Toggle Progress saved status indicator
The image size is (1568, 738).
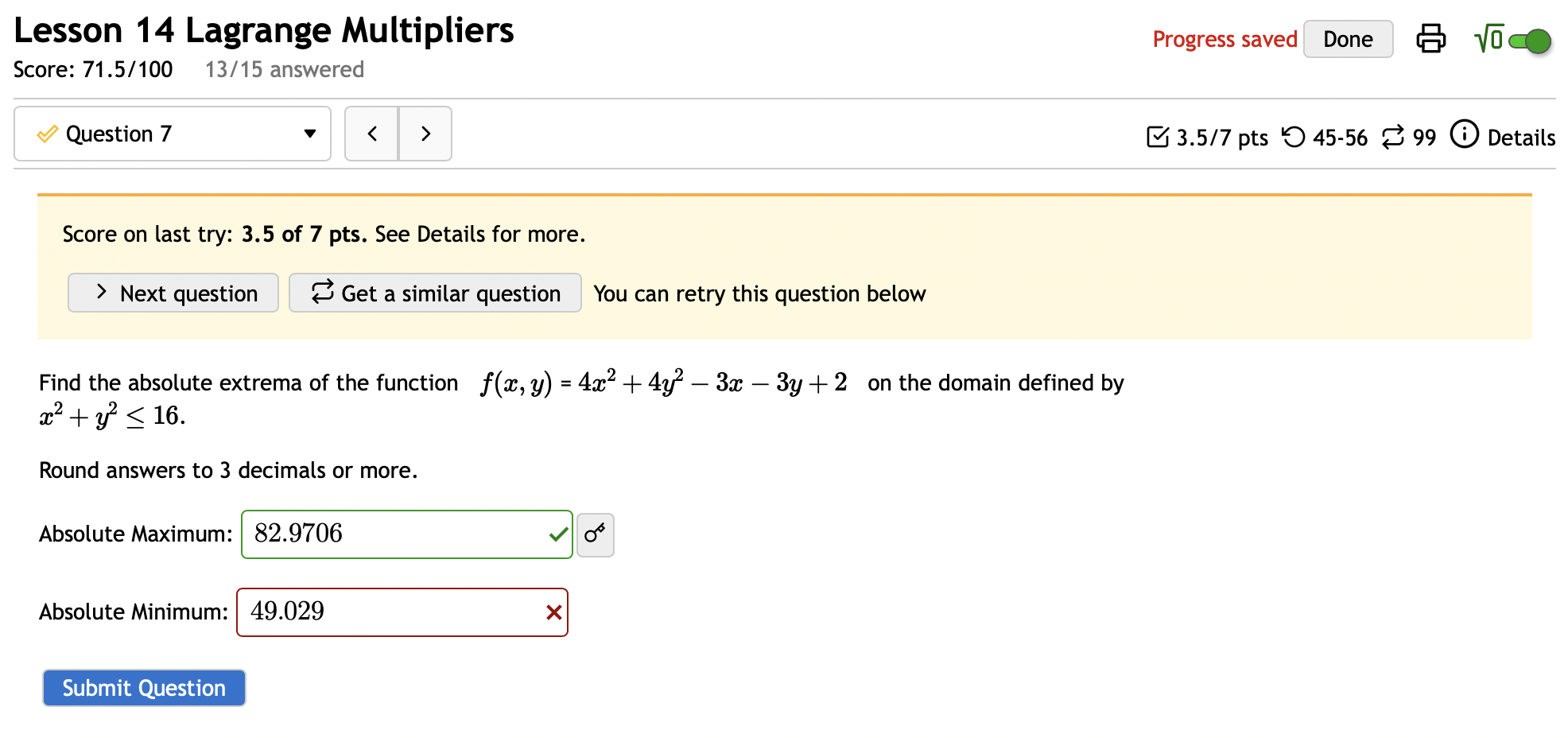[1225, 39]
